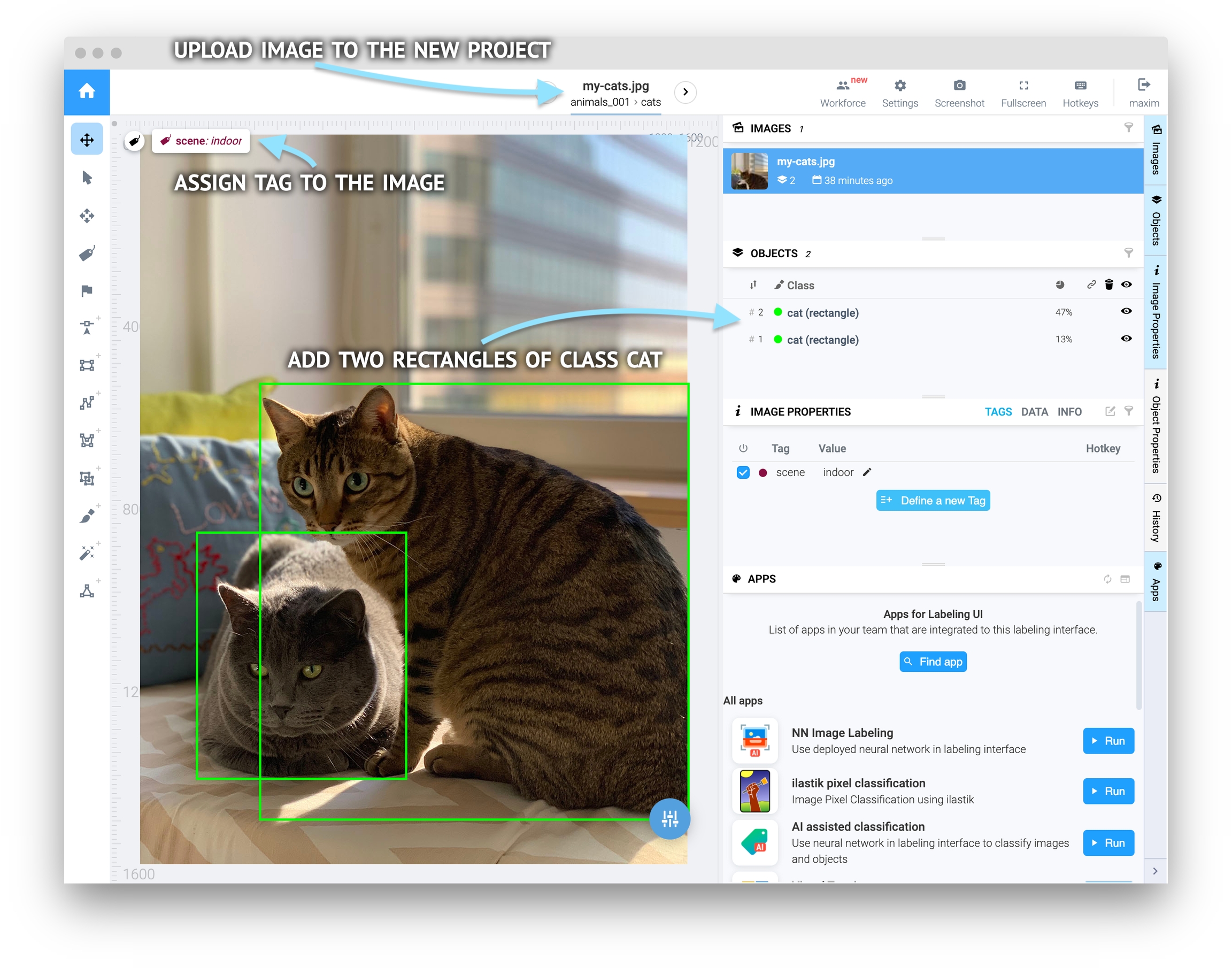The width and height of the screenshot is (1232, 975).
Task: Filter the OBJECTS list
Action: click(1128, 253)
